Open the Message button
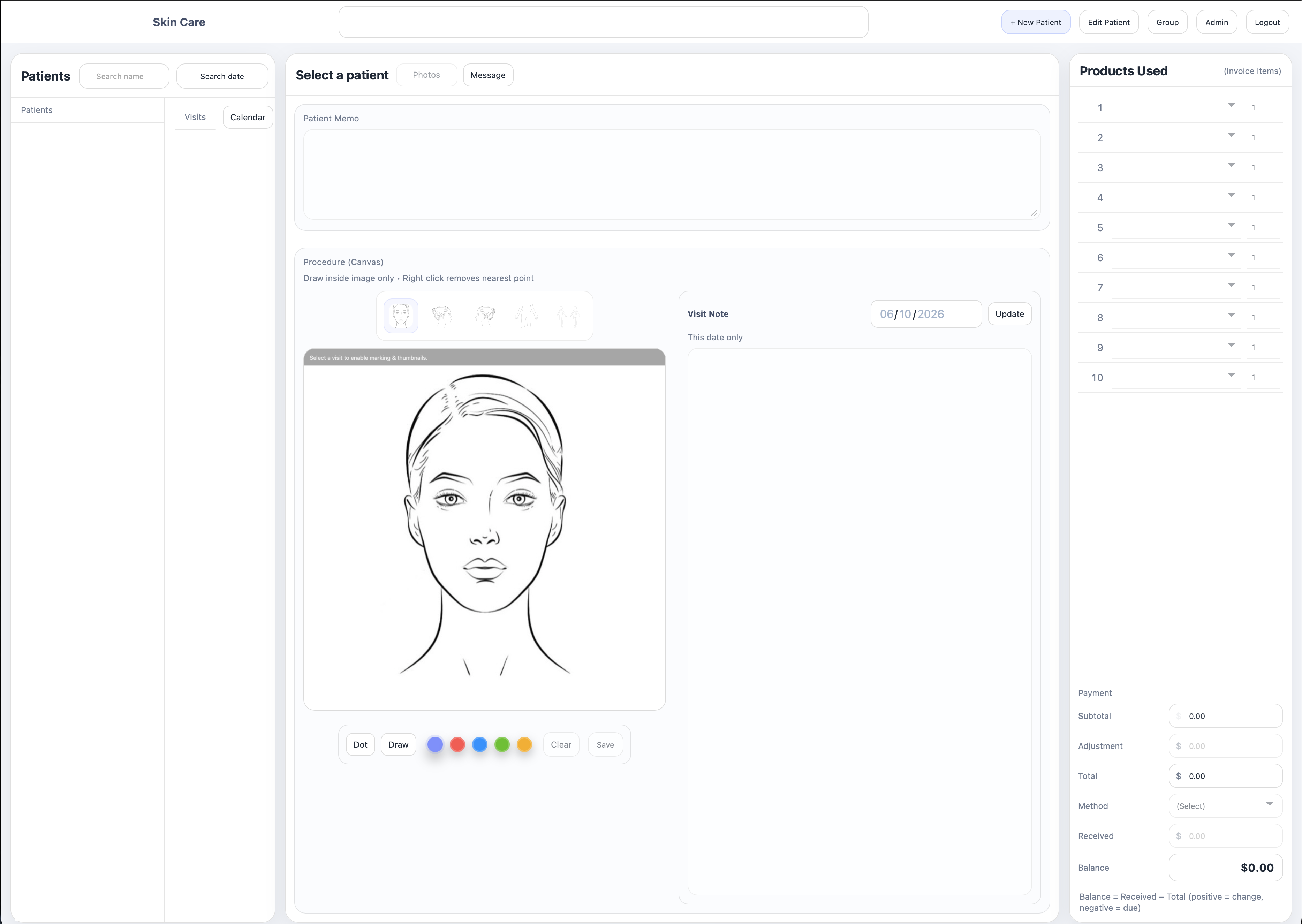The width and height of the screenshot is (1302, 924). point(488,75)
